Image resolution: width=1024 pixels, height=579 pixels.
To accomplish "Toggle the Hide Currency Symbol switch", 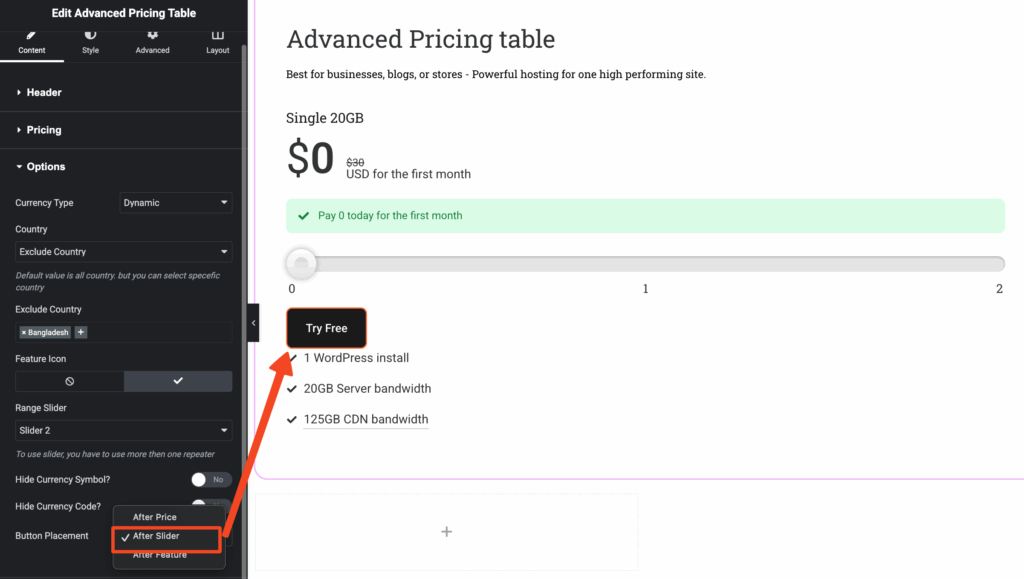I will pos(211,480).
